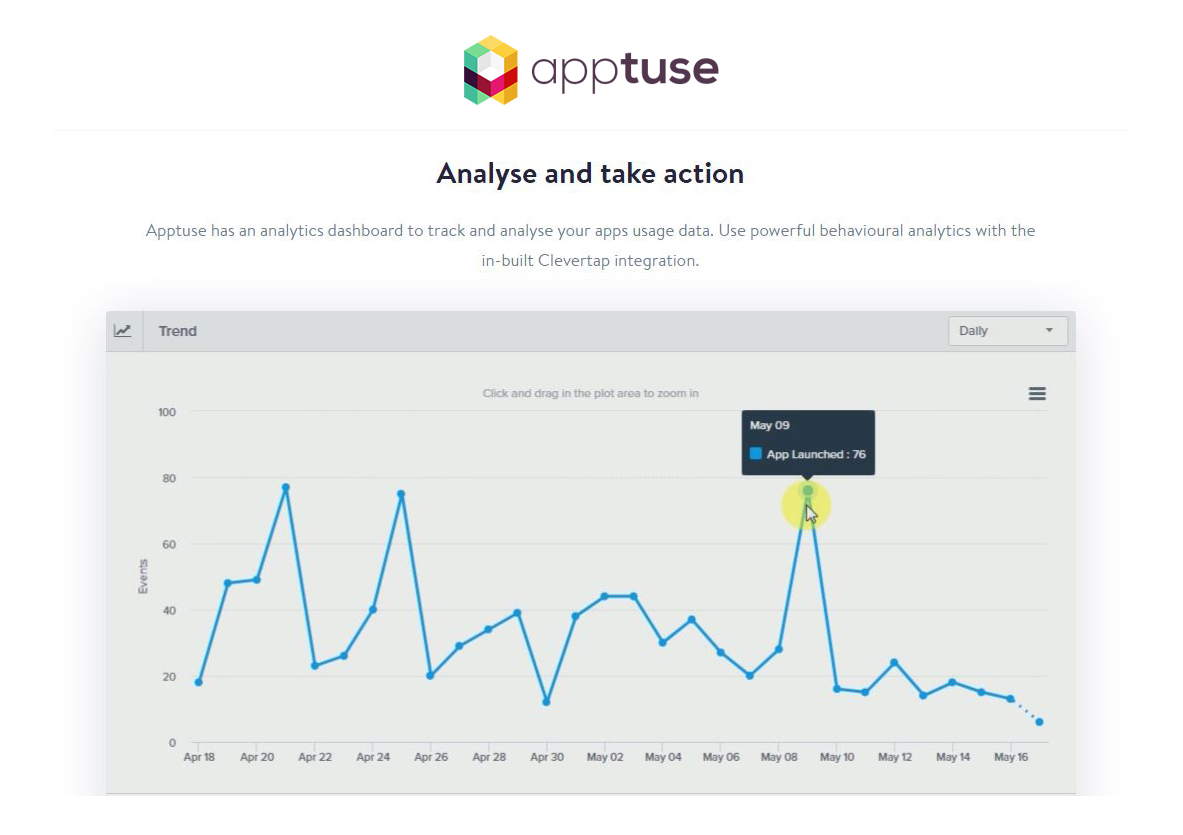Click the App Launched blue legend square
Screen dimensions: 1183x835
(755, 453)
